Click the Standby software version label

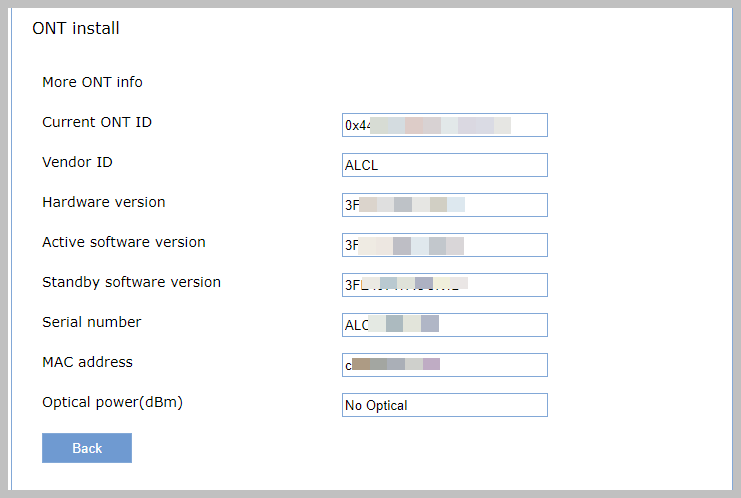[131, 282]
